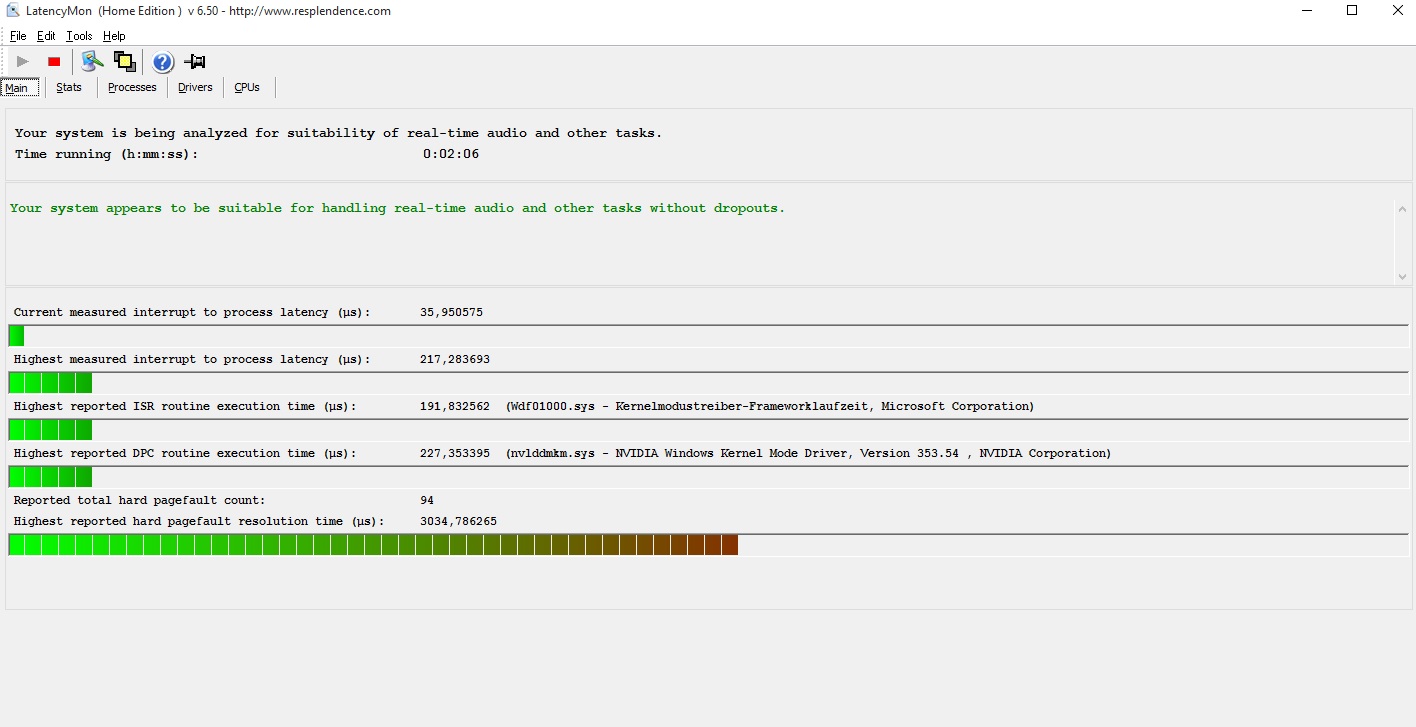This screenshot has width=1416, height=727.
Task: Click 'Your system is being analyzed' text line
Action: (338, 133)
